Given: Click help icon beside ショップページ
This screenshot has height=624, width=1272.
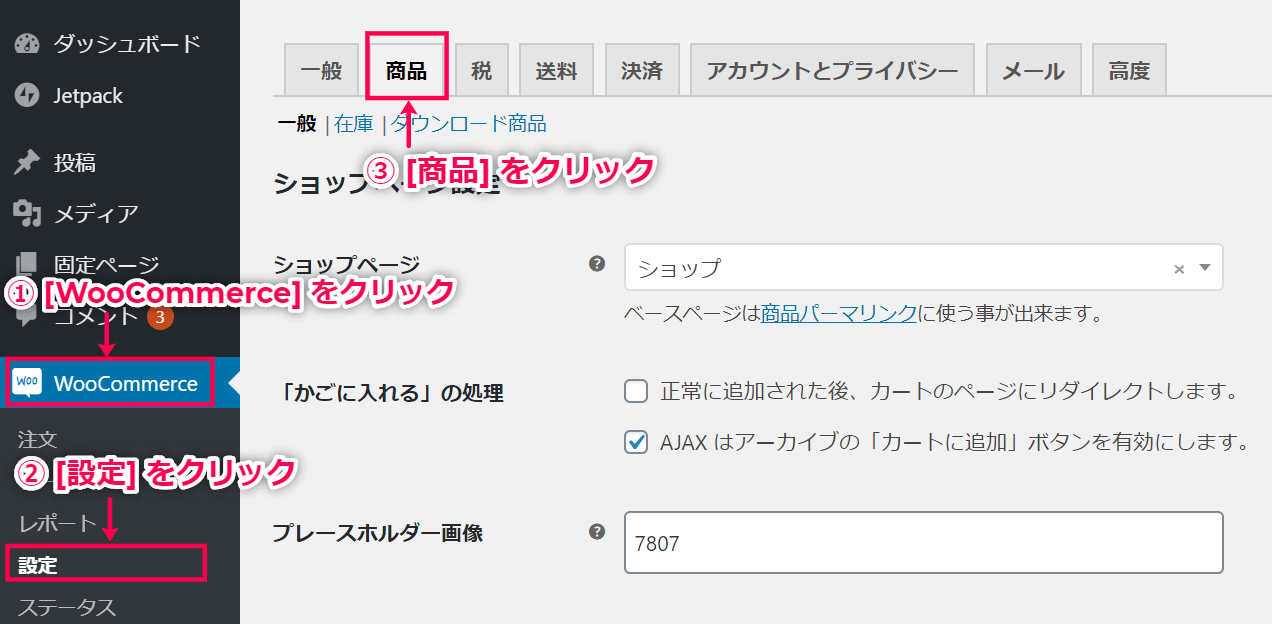Looking at the screenshot, I should 597,264.
